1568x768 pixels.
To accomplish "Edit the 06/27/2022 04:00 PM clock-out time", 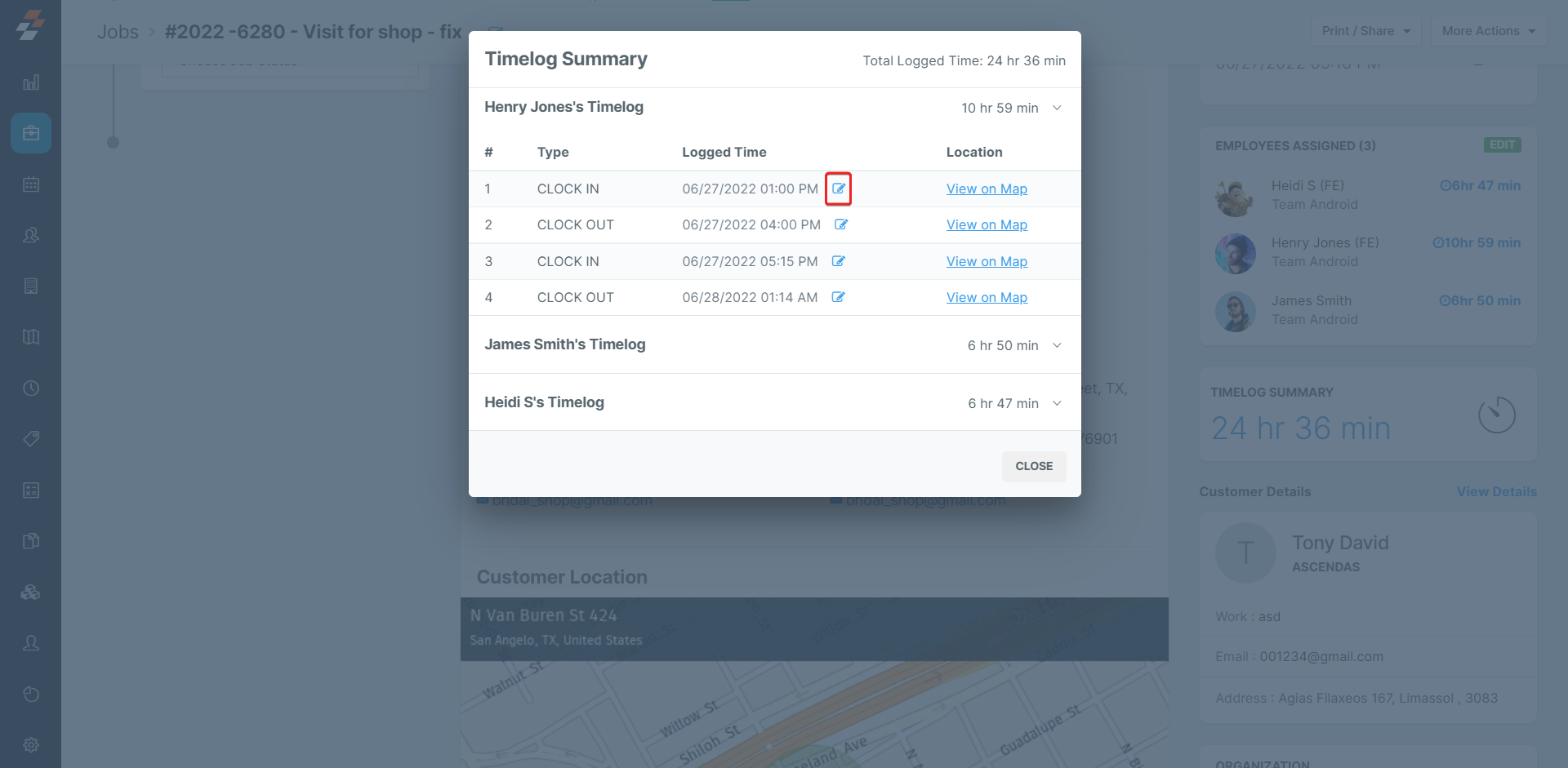I will 841,224.
